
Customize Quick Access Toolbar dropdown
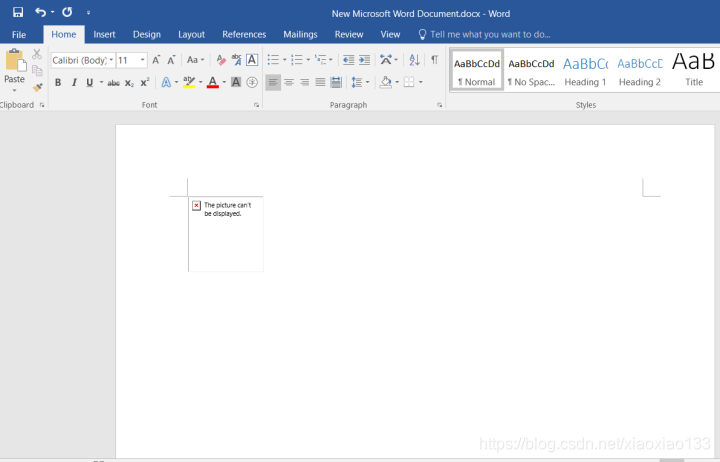click(88, 13)
